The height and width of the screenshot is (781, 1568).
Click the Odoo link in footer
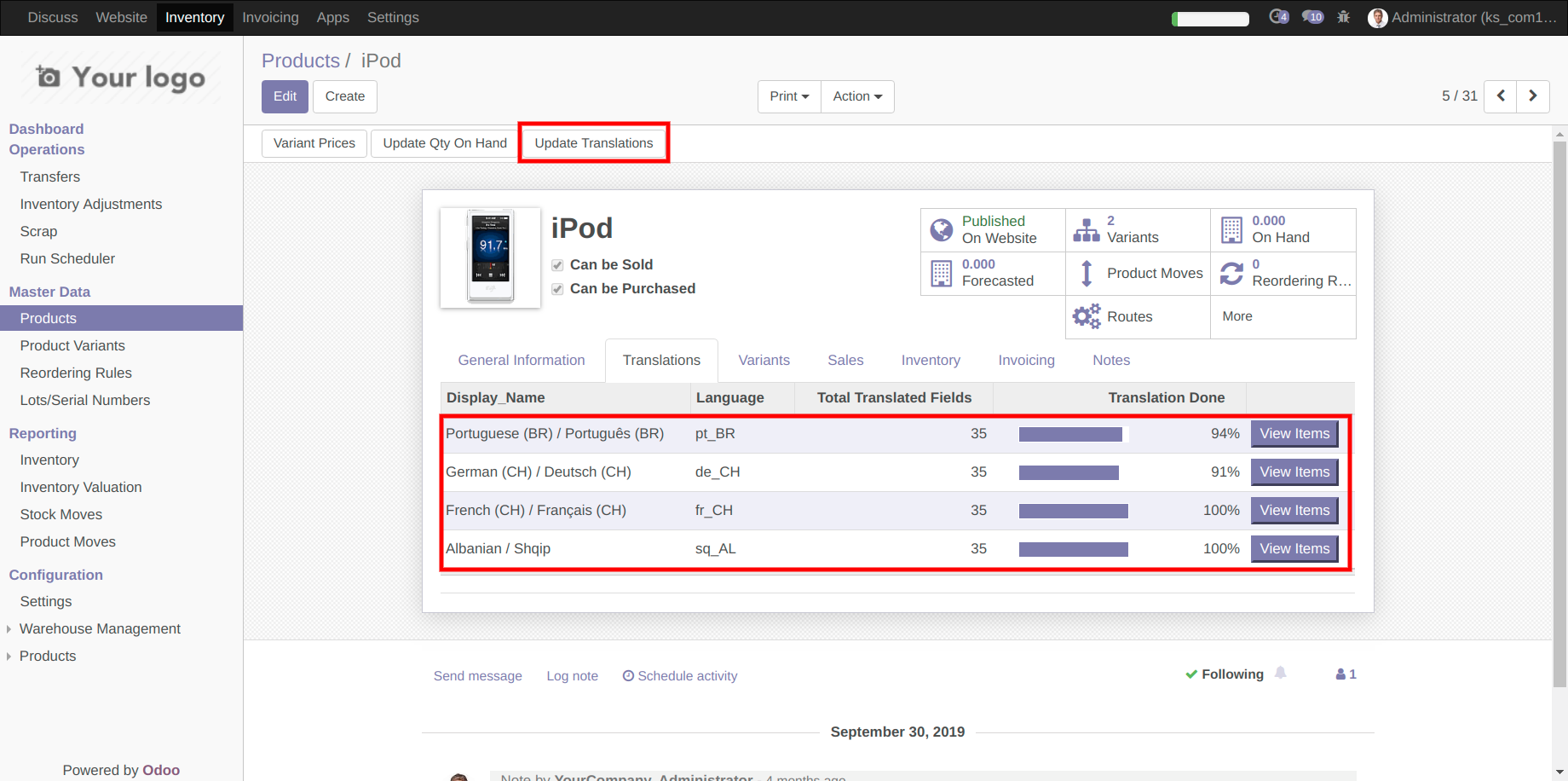(x=161, y=770)
